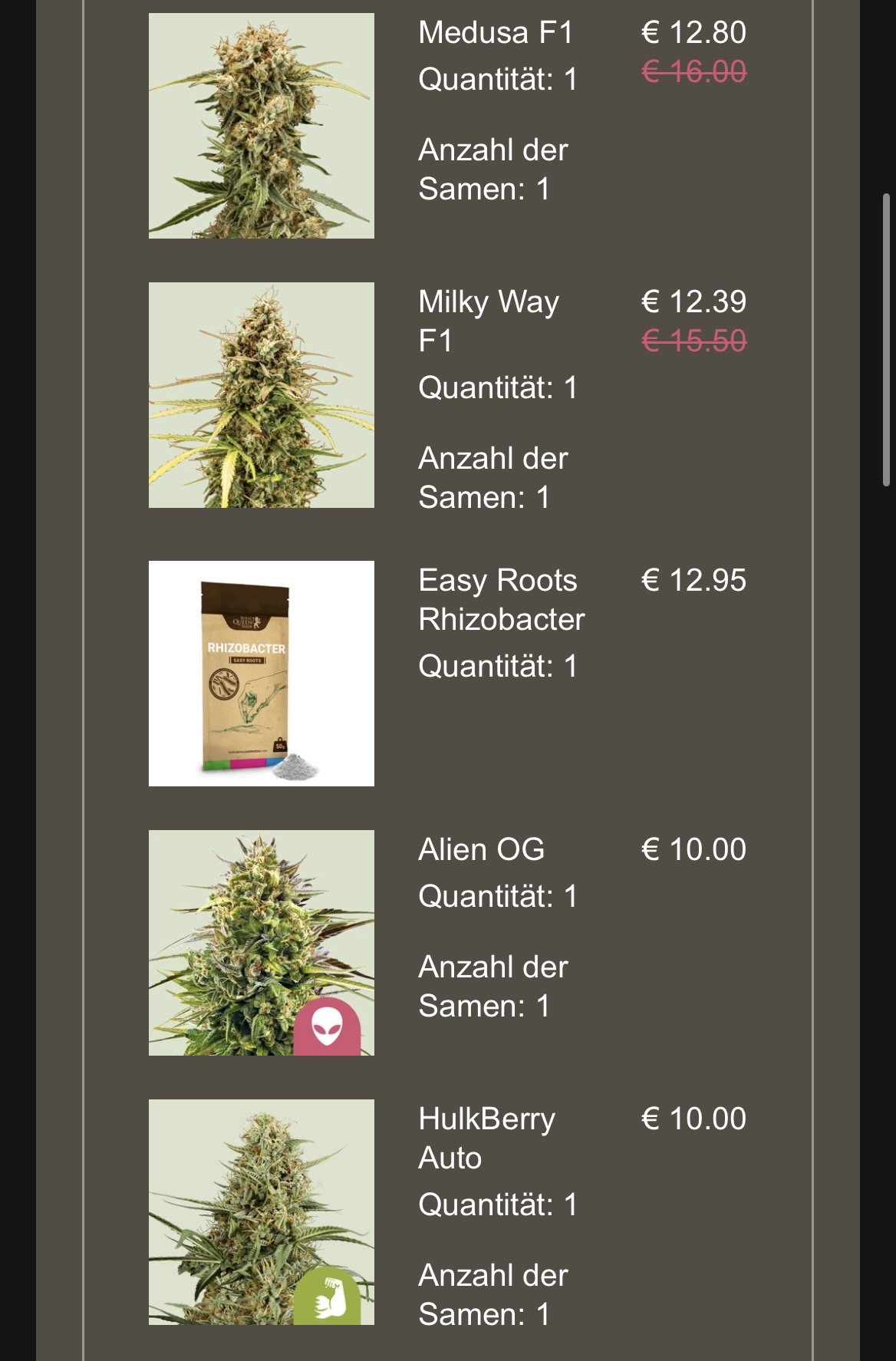Click the crossed-out € 15.50 price
Image resolution: width=896 pixels, height=1361 pixels.
[693, 341]
